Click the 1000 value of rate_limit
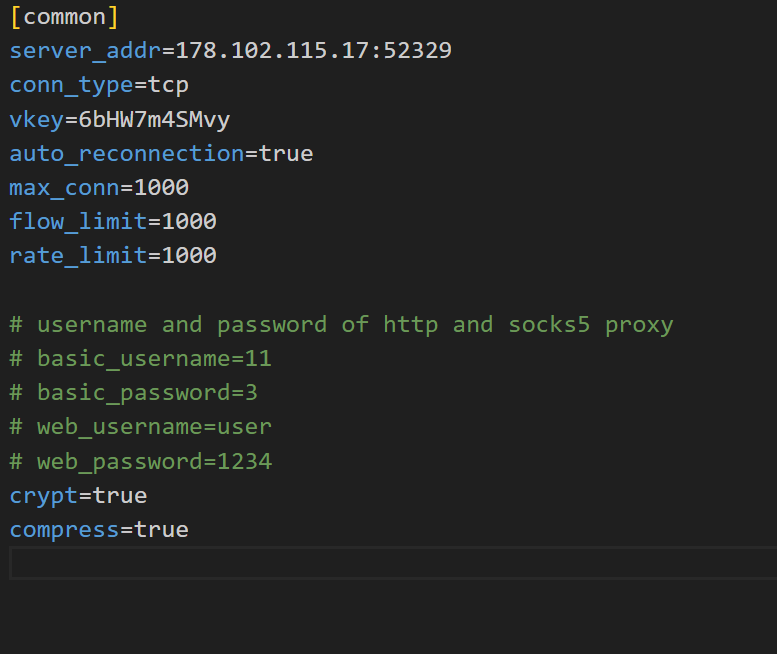The image size is (777, 654). [189, 255]
